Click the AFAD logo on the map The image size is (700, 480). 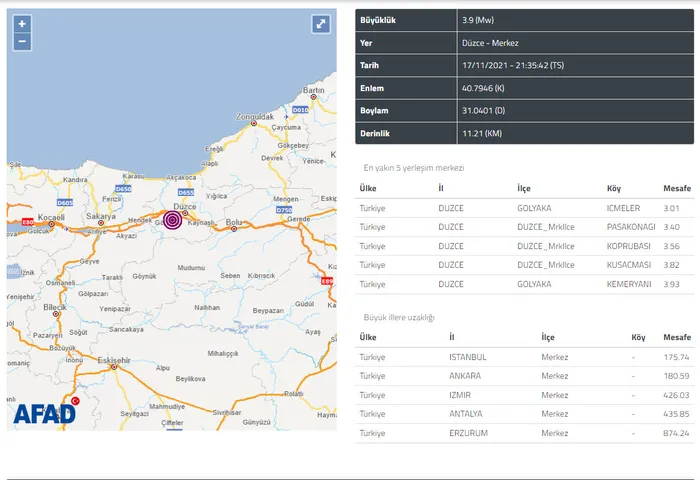[x=44, y=412]
